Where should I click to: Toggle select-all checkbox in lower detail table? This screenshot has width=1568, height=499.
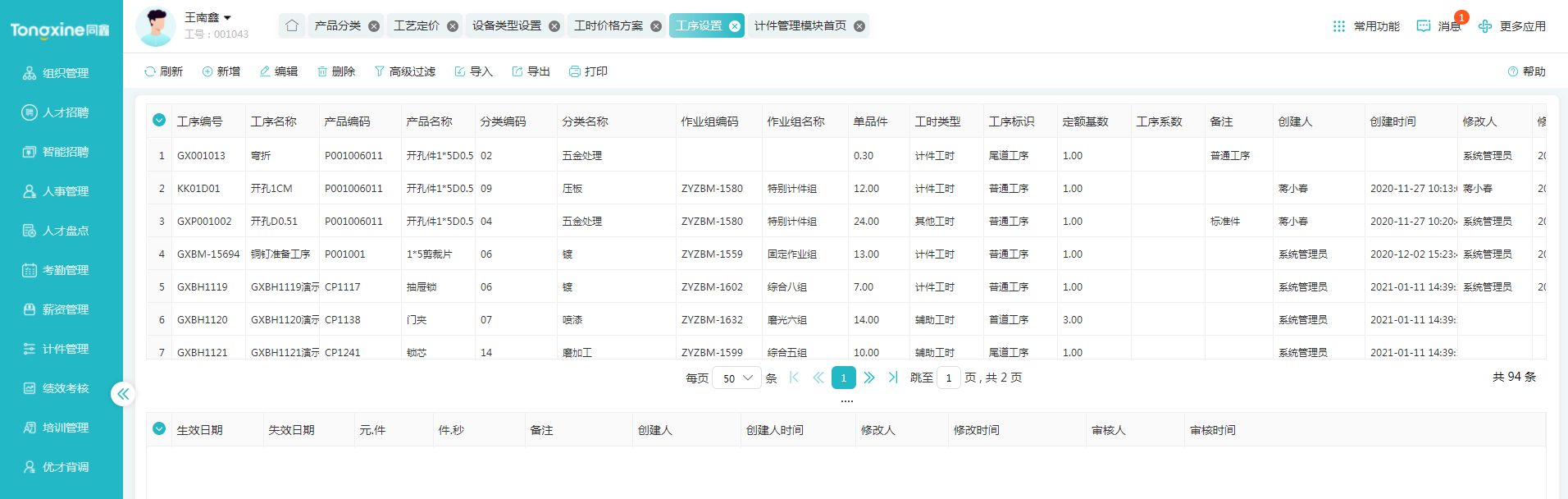click(159, 429)
